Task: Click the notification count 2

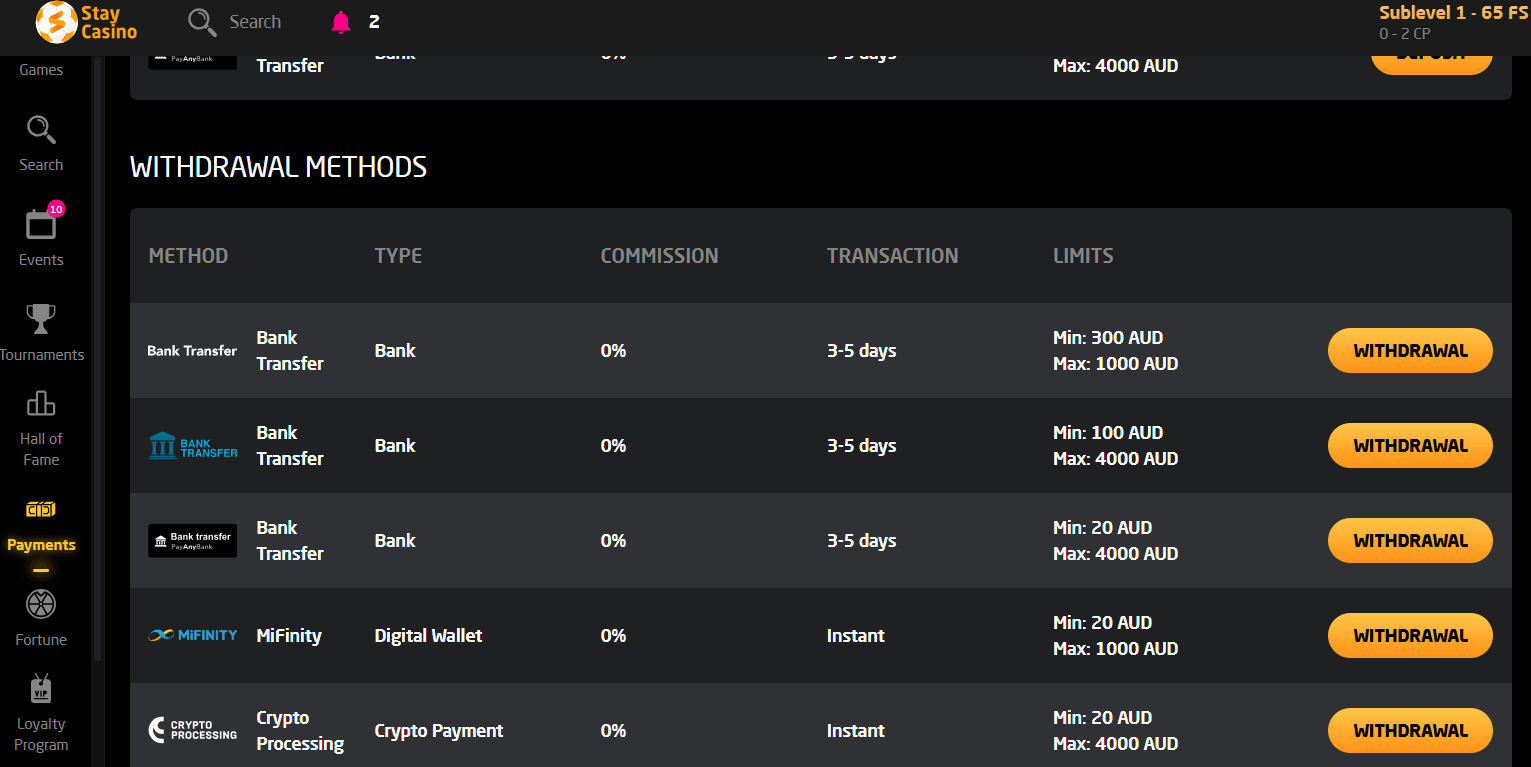Action: 374,22
